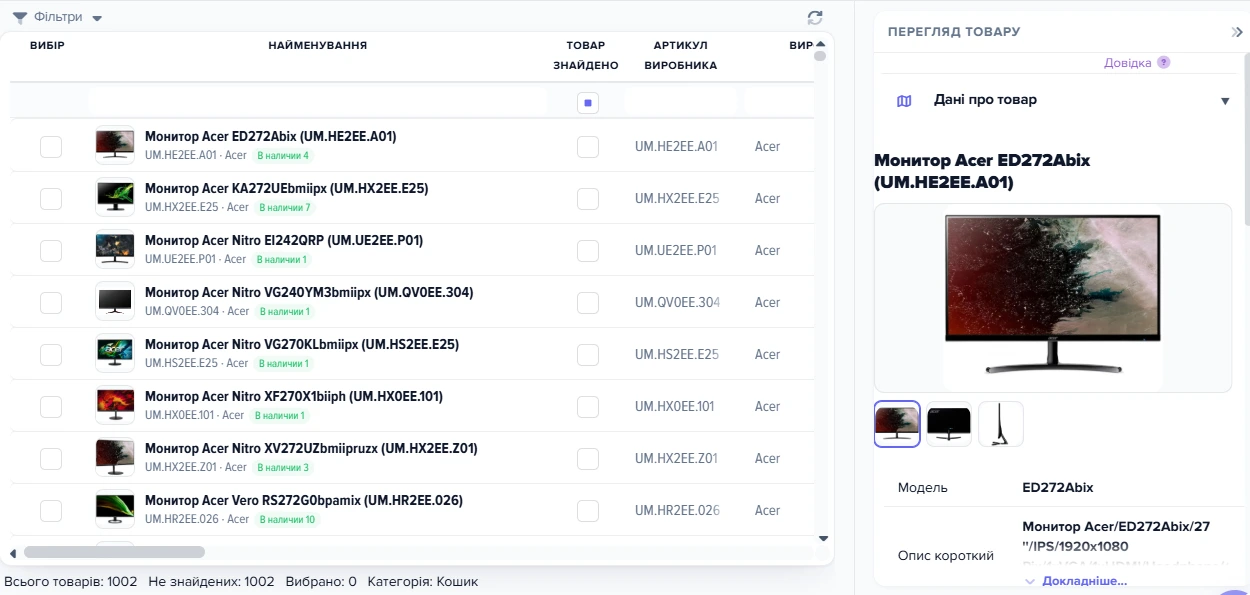The width and height of the screenshot is (1250, 595).
Task: Click the Артикул виробника filter input field
Action: point(680,103)
